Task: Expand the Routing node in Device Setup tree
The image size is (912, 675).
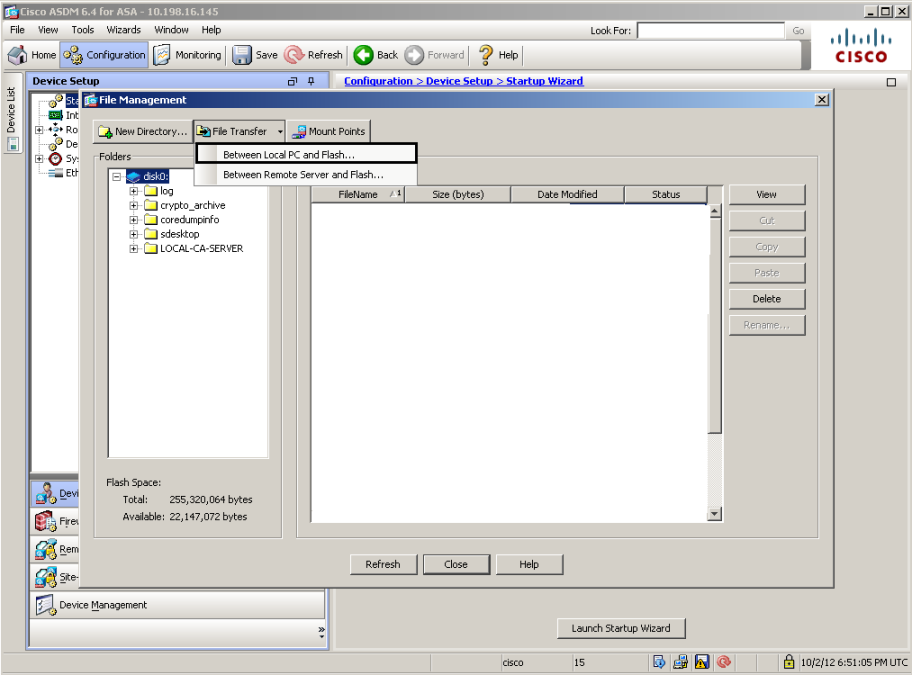Action: point(39,130)
